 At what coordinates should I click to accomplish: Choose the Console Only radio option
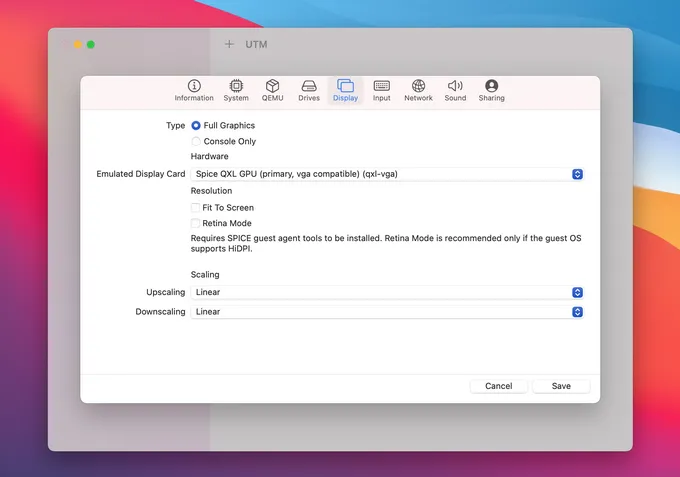[x=196, y=142]
